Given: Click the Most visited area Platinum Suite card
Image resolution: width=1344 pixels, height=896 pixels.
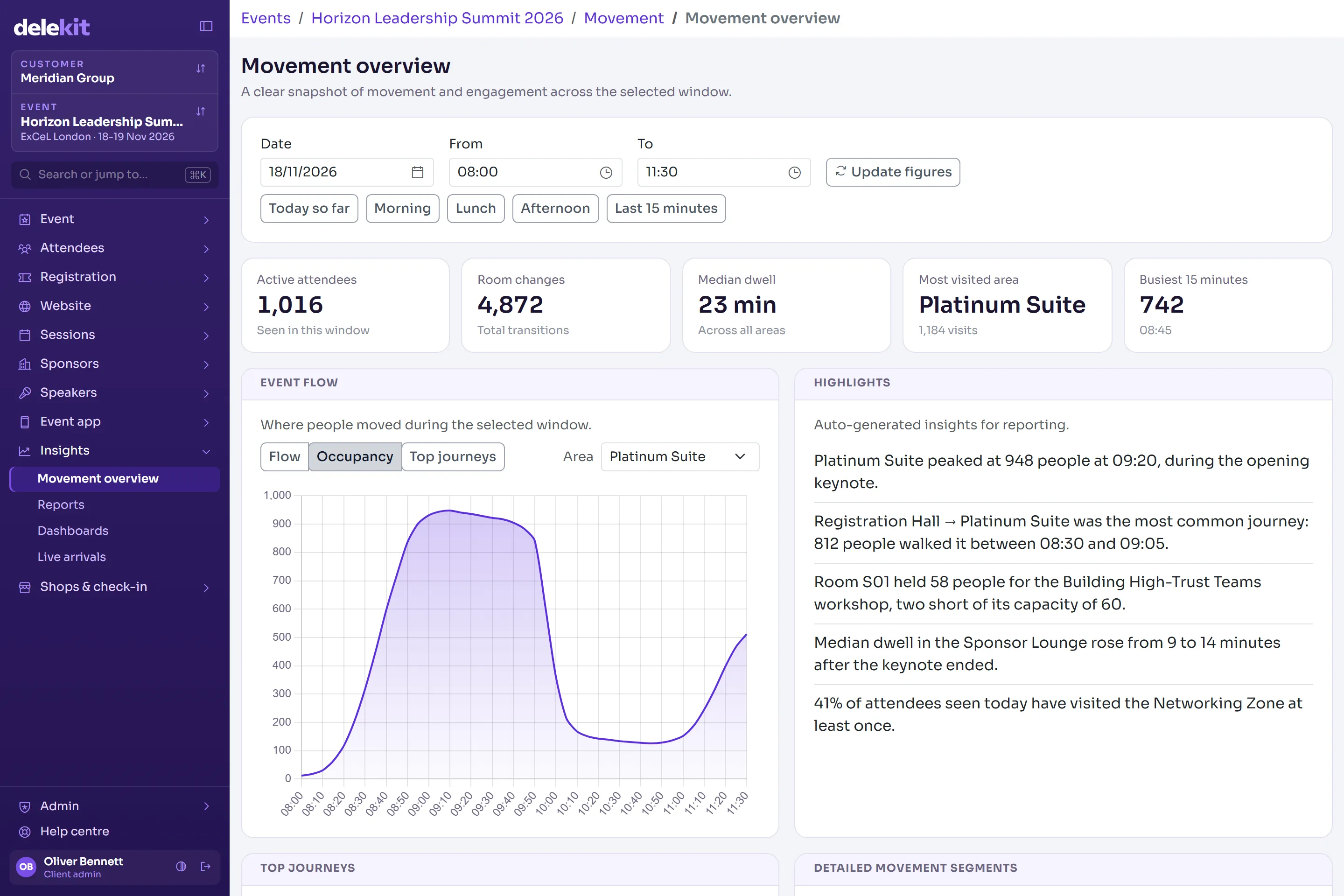Looking at the screenshot, I should coord(1007,305).
